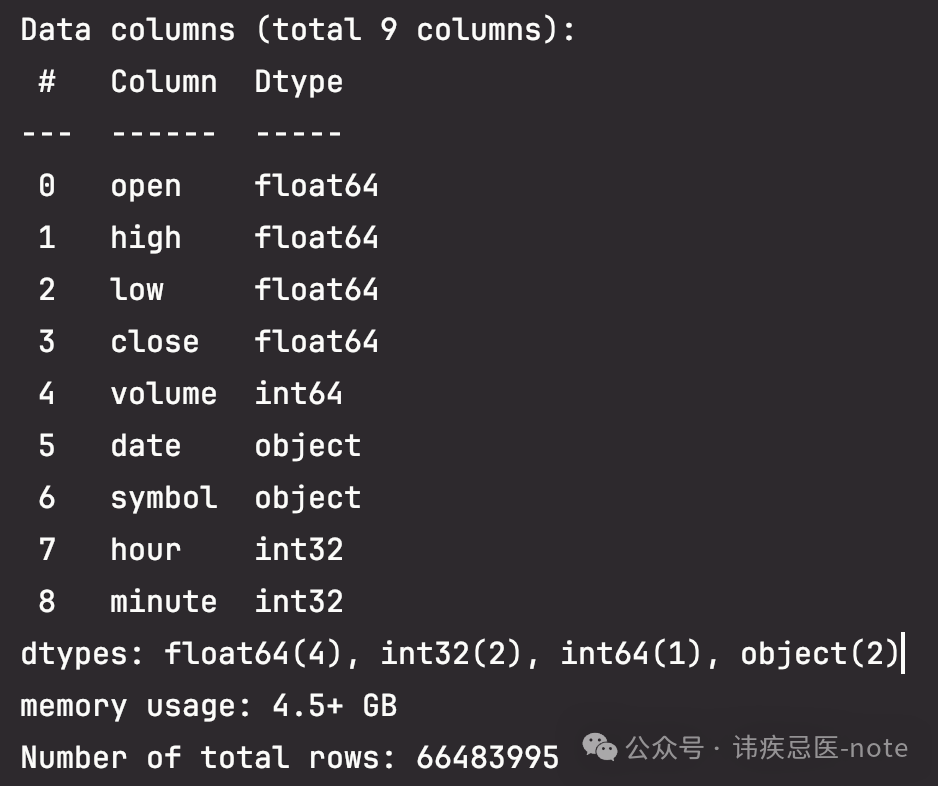Screen dimensions: 938x786
Task: Place cursor after 'object(2)' on dtypes line
Action: pos(901,653)
